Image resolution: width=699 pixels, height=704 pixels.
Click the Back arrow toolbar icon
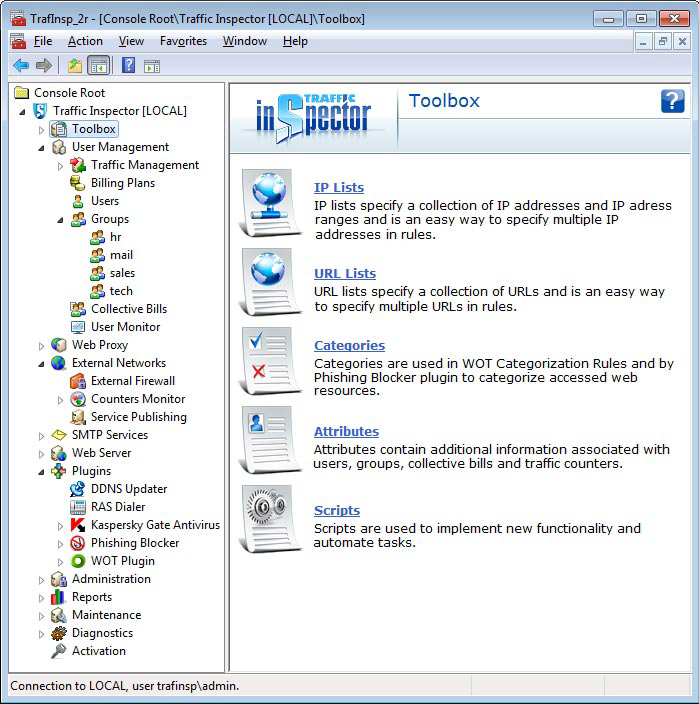click(x=21, y=66)
